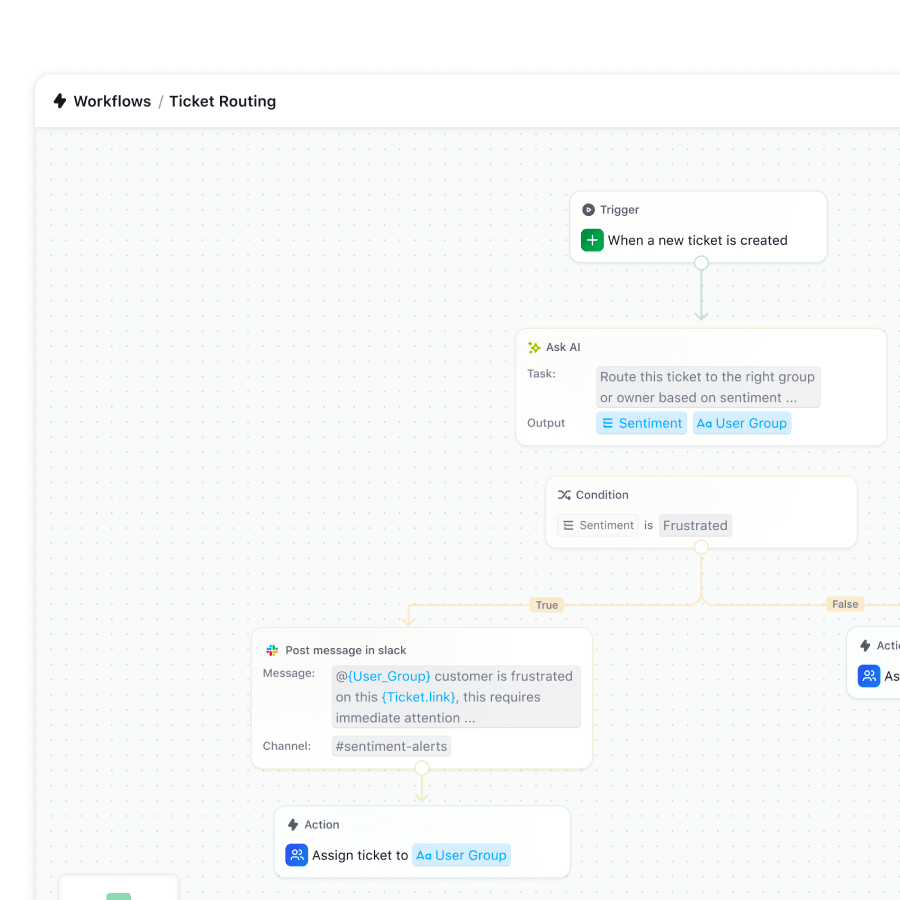The width and height of the screenshot is (900, 900).
Task: Click the Aa icon in the User Group output chip
Action: point(707,423)
